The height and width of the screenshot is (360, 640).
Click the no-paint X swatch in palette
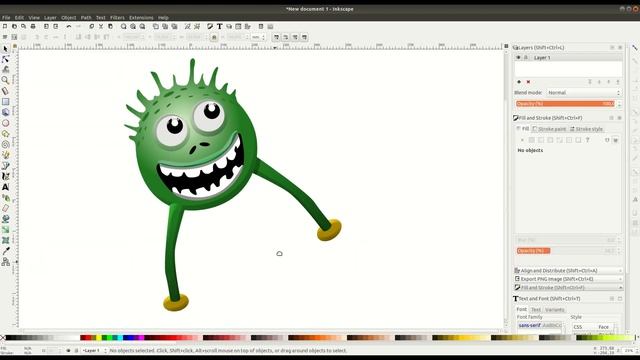pyautogui.click(x=2, y=338)
